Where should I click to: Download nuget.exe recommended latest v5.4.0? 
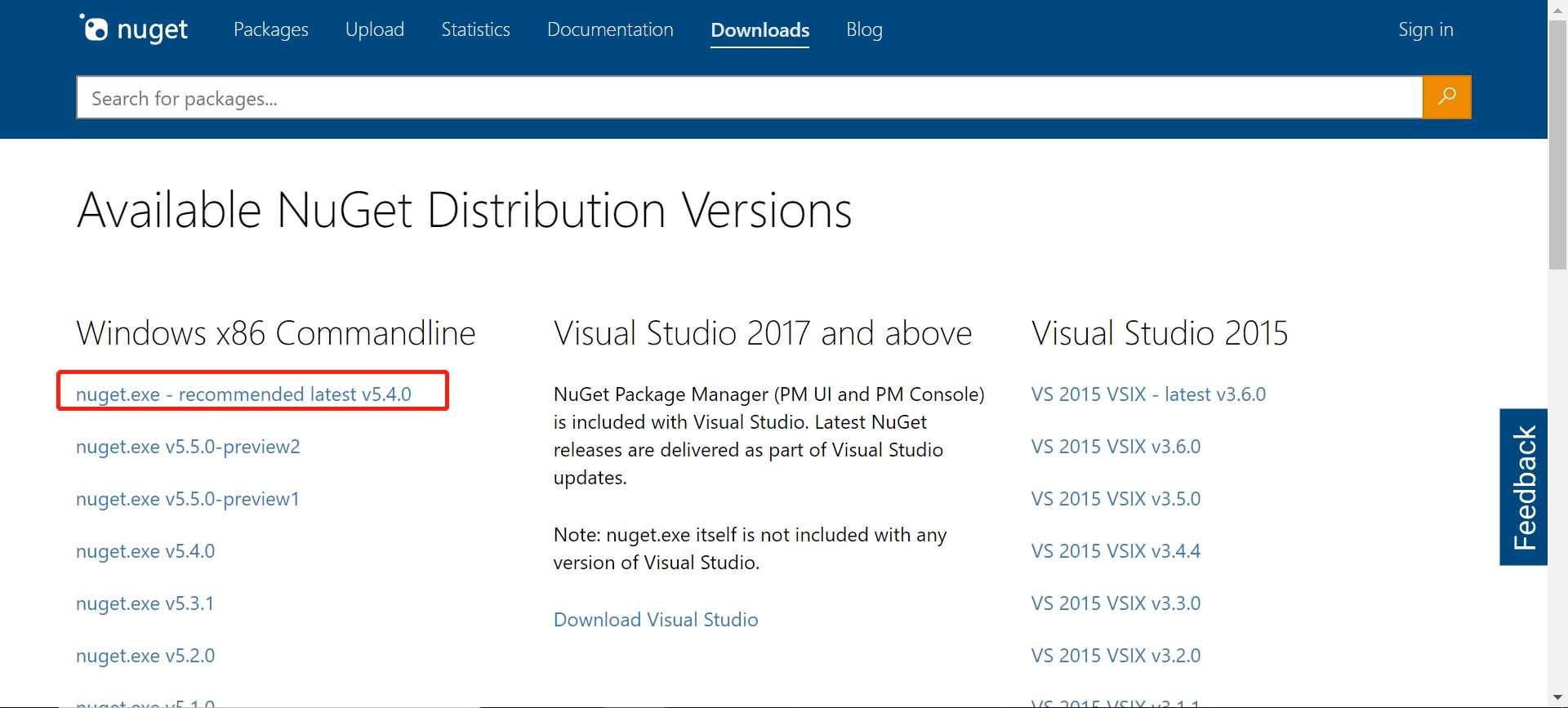pos(243,394)
